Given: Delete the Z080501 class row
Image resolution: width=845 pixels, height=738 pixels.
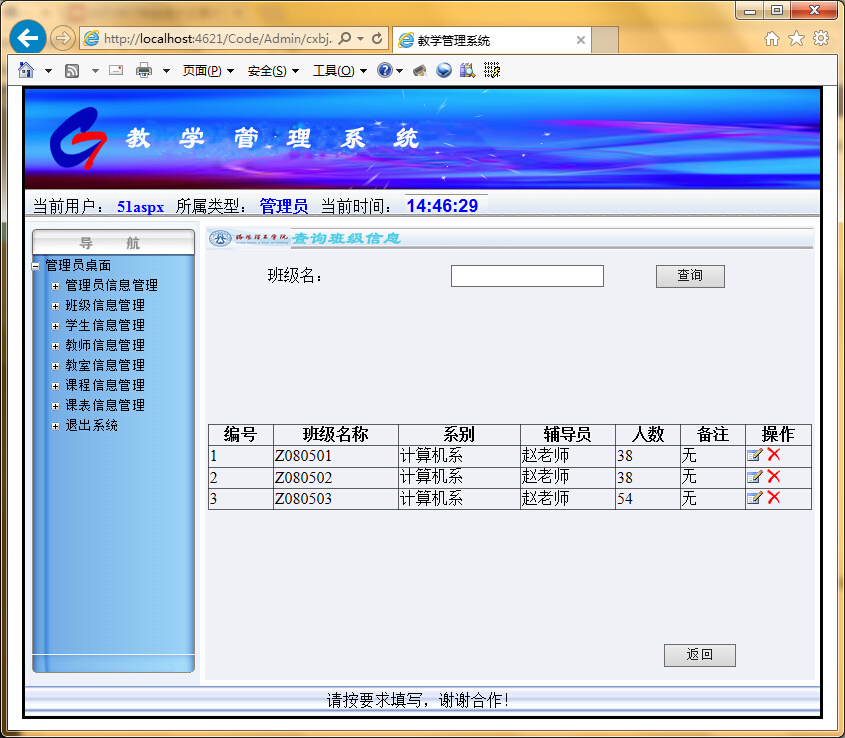Looking at the screenshot, I should [774, 454].
